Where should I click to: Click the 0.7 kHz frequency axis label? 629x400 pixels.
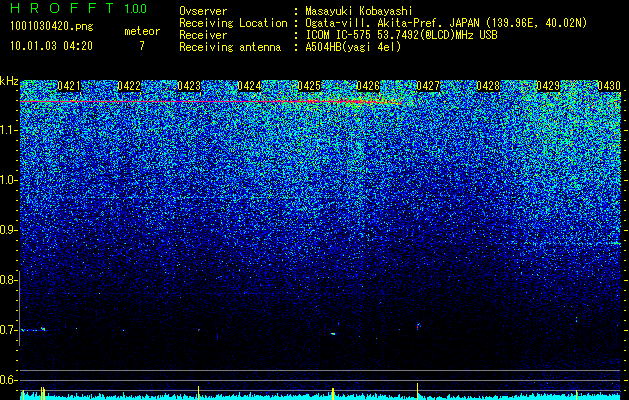point(9,330)
